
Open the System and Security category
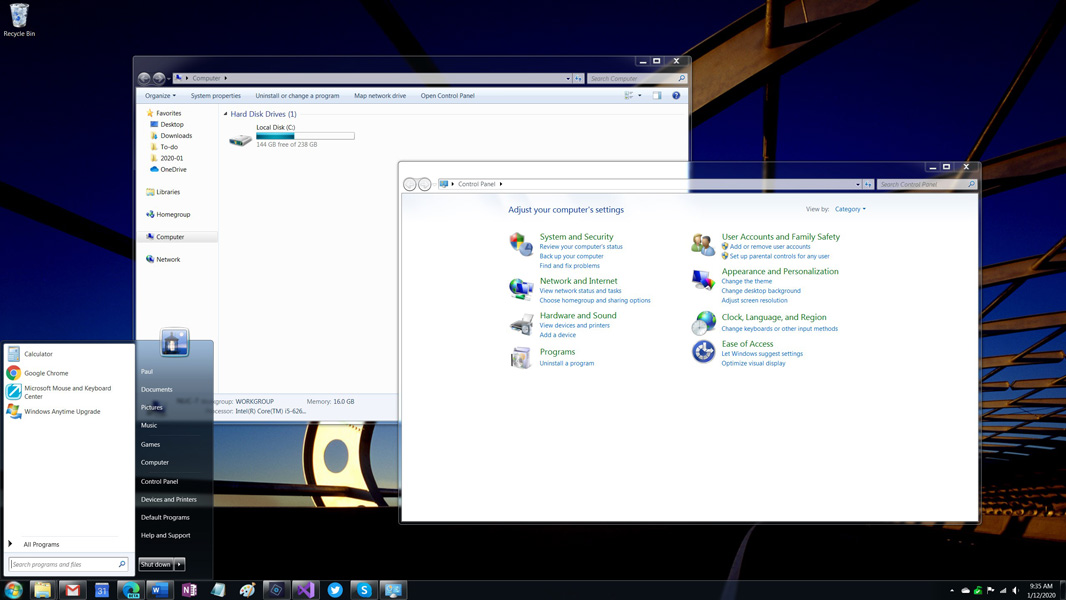[x=576, y=237]
